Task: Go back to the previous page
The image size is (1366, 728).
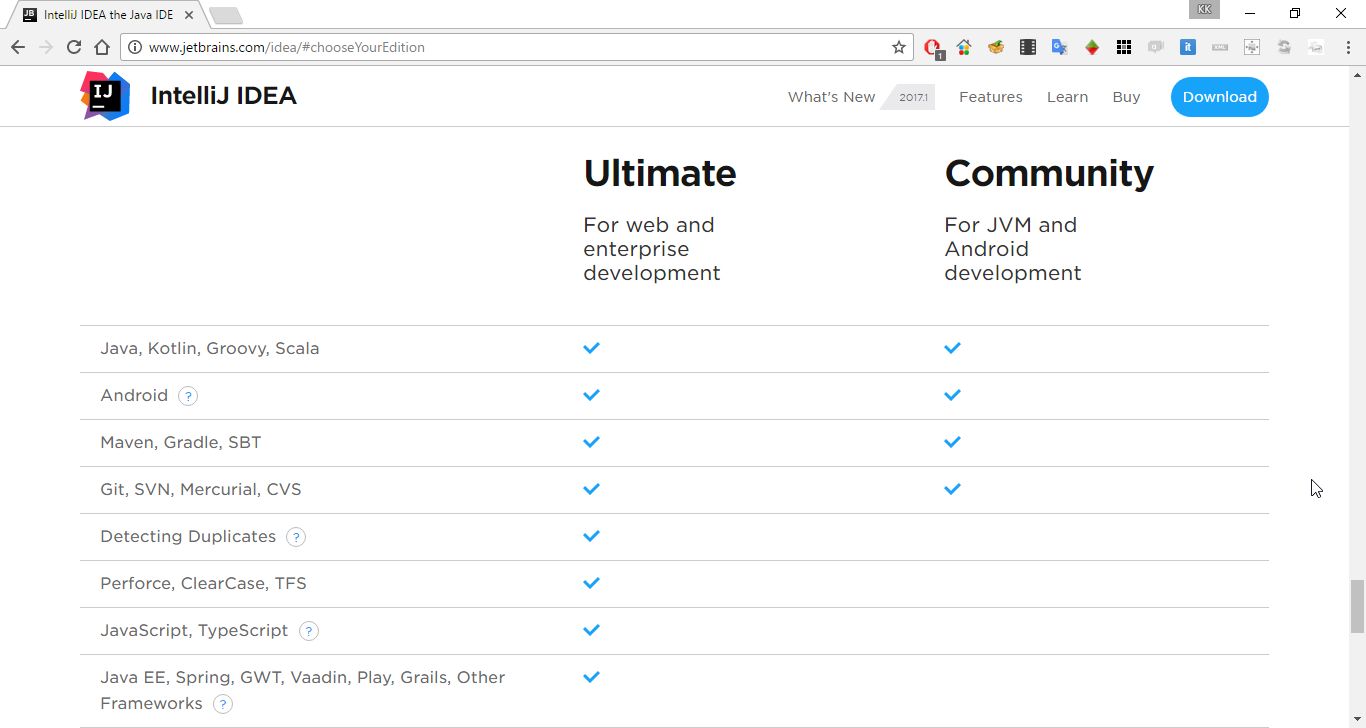Action: [18, 47]
